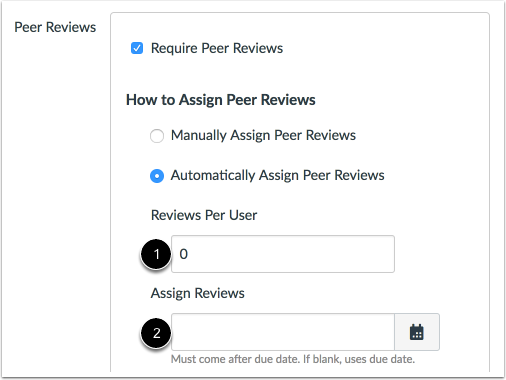The image size is (506, 380).
Task: Click the 'Automatically Assign Peer Reviews' label text
Action: 277,175
